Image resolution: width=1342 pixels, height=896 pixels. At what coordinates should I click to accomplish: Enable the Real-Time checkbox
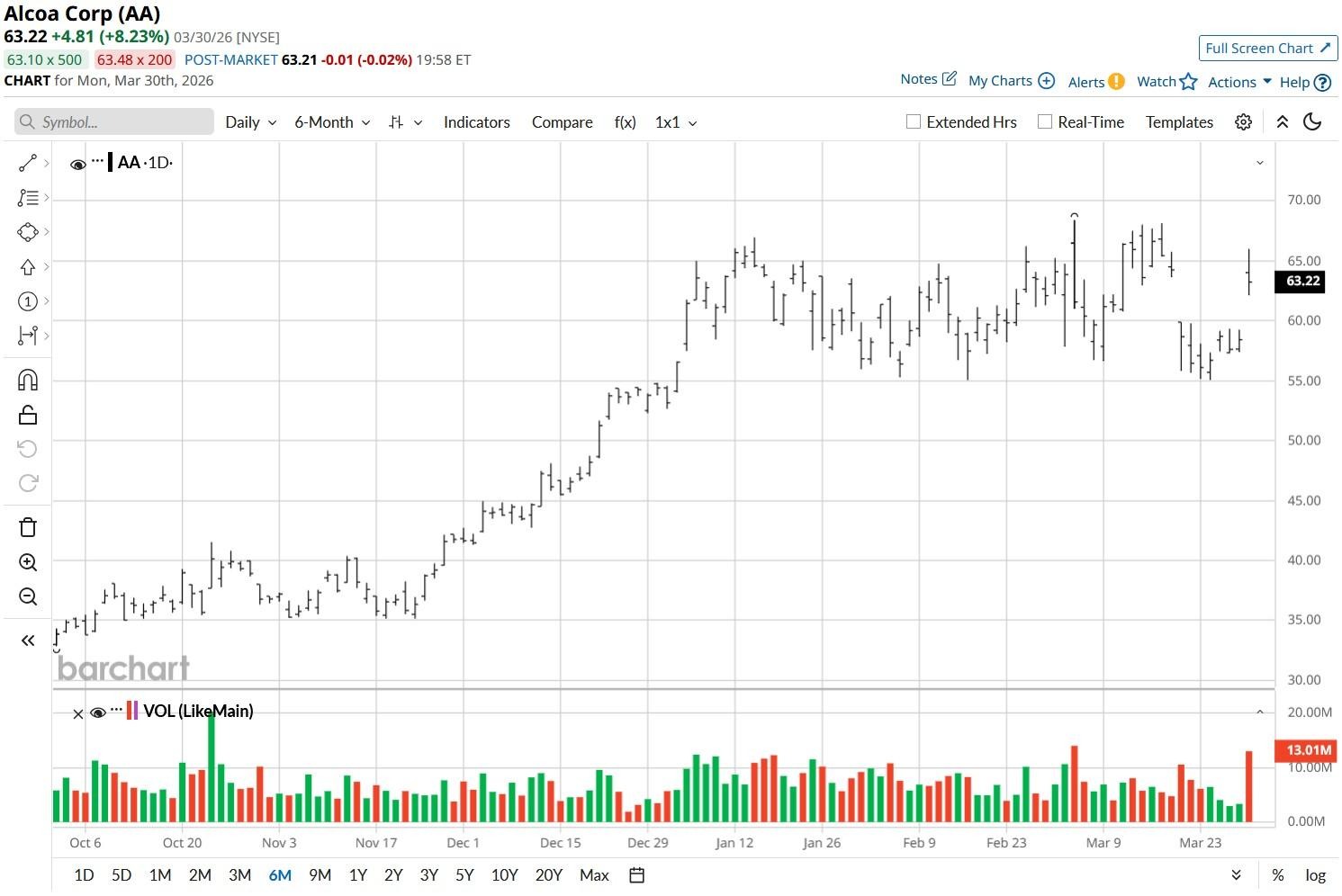point(1045,122)
